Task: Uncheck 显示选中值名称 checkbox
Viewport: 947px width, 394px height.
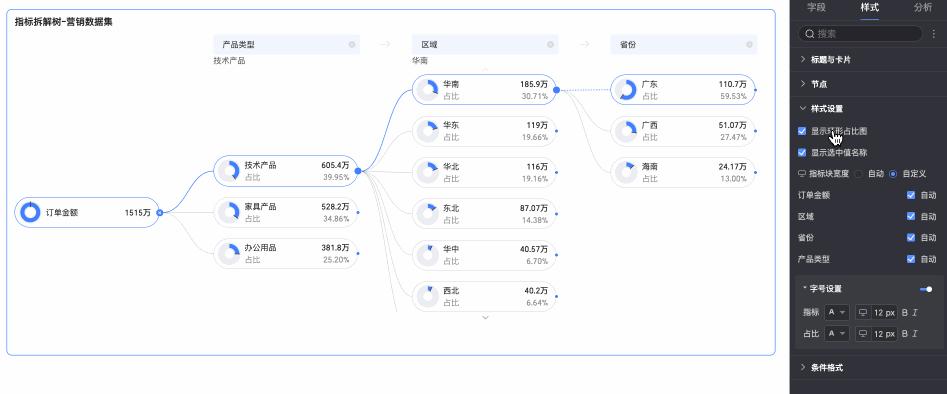Action: click(x=802, y=153)
